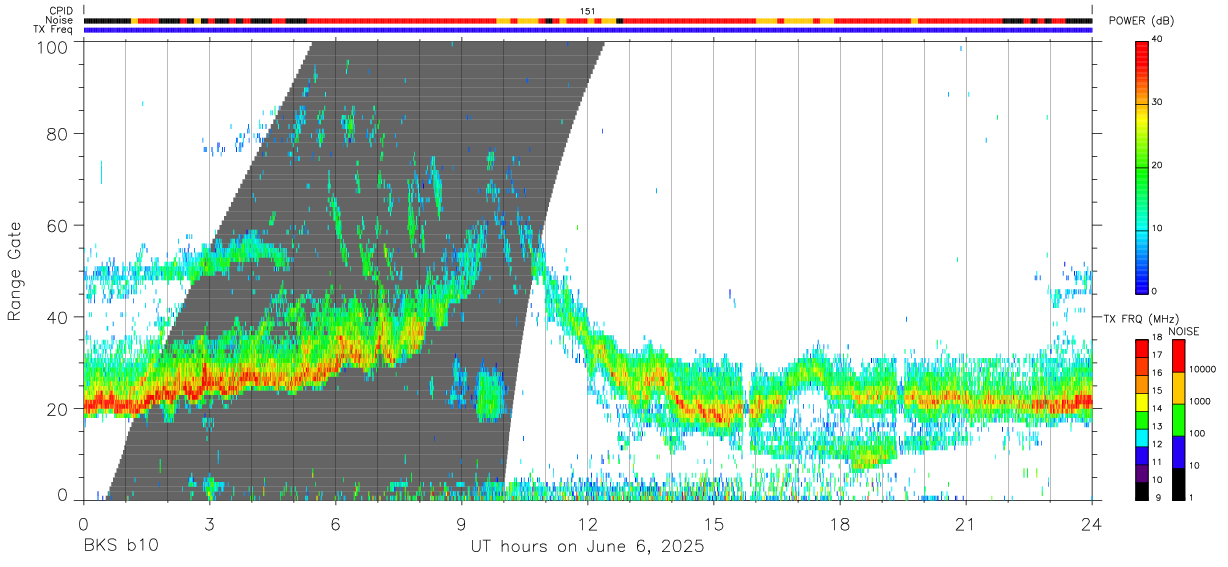Image resolution: width=1228 pixels, height=567 pixels.
Task: Click the blue TX Freq strip above plot
Action: pos(588,30)
